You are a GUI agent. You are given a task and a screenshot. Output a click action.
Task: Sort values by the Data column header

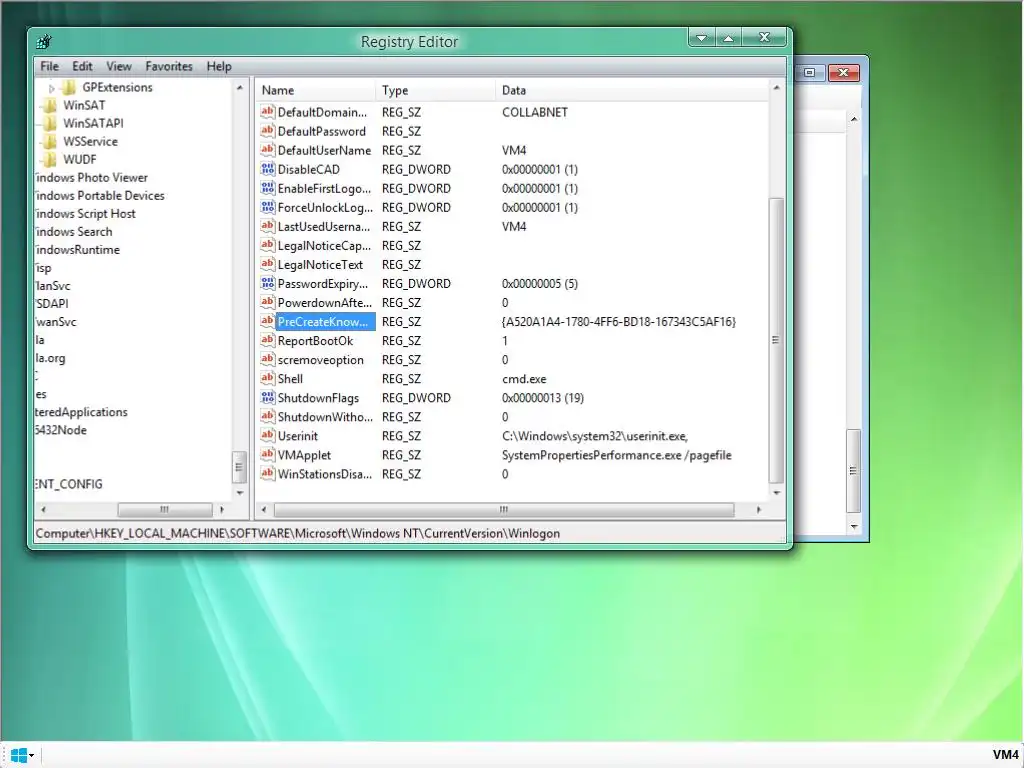tap(632, 90)
